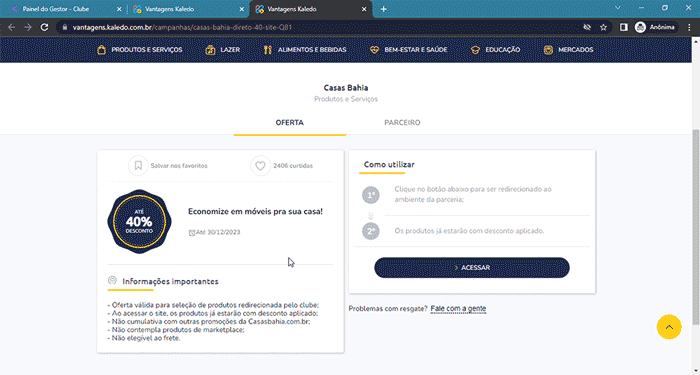Viewport: 700px width, 375px height.
Task: Click the 2406 curtidas label
Action: coord(293,166)
